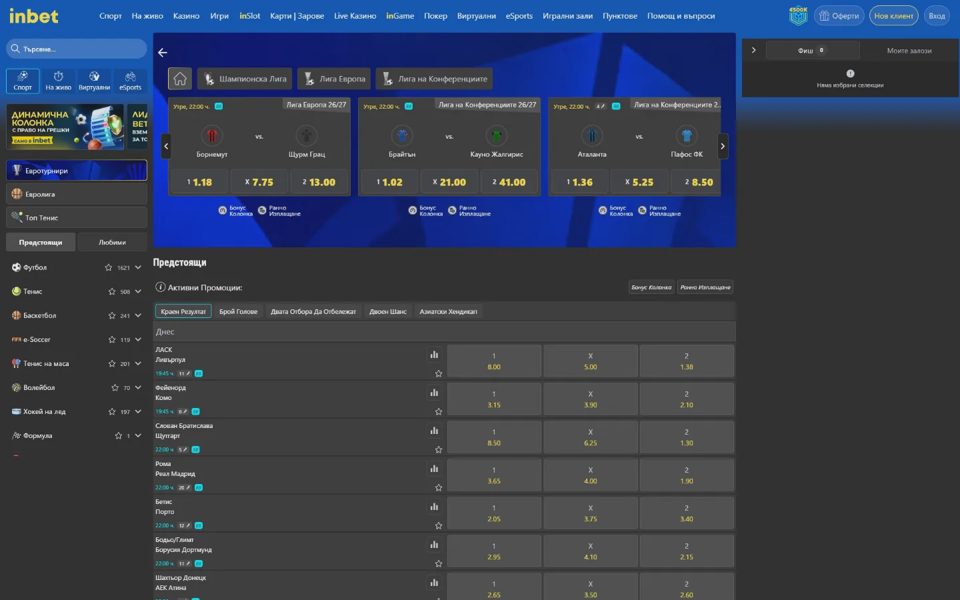Expand the Формула sport list
The width and height of the screenshot is (960, 600).
coord(138,435)
